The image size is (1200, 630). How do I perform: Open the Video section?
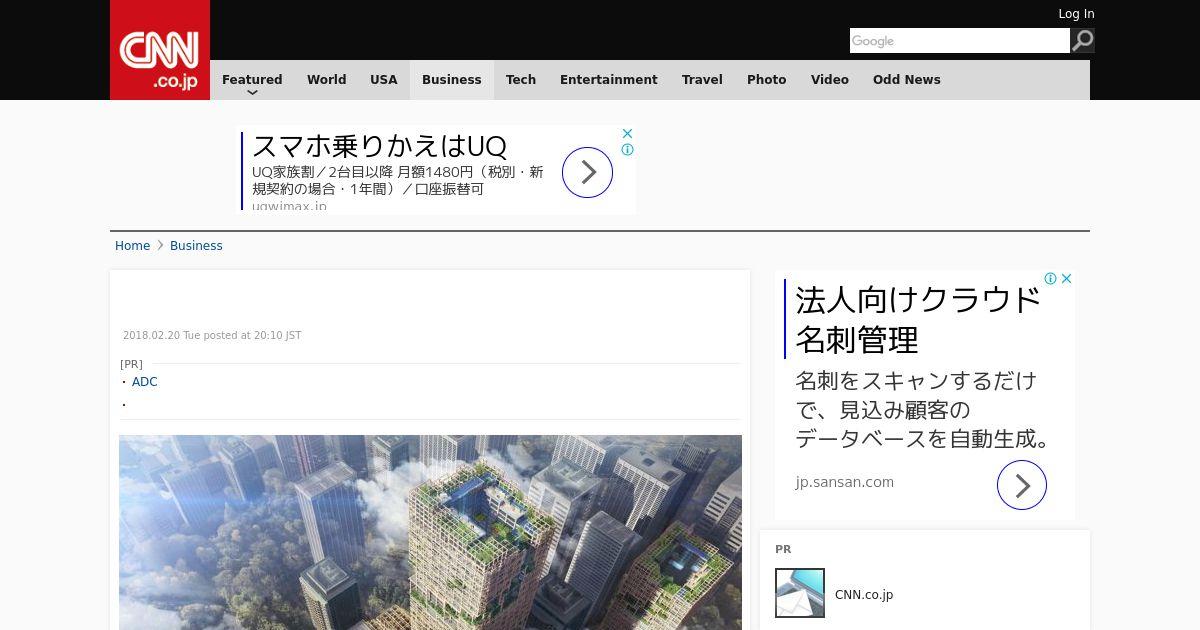(x=830, y=80)
